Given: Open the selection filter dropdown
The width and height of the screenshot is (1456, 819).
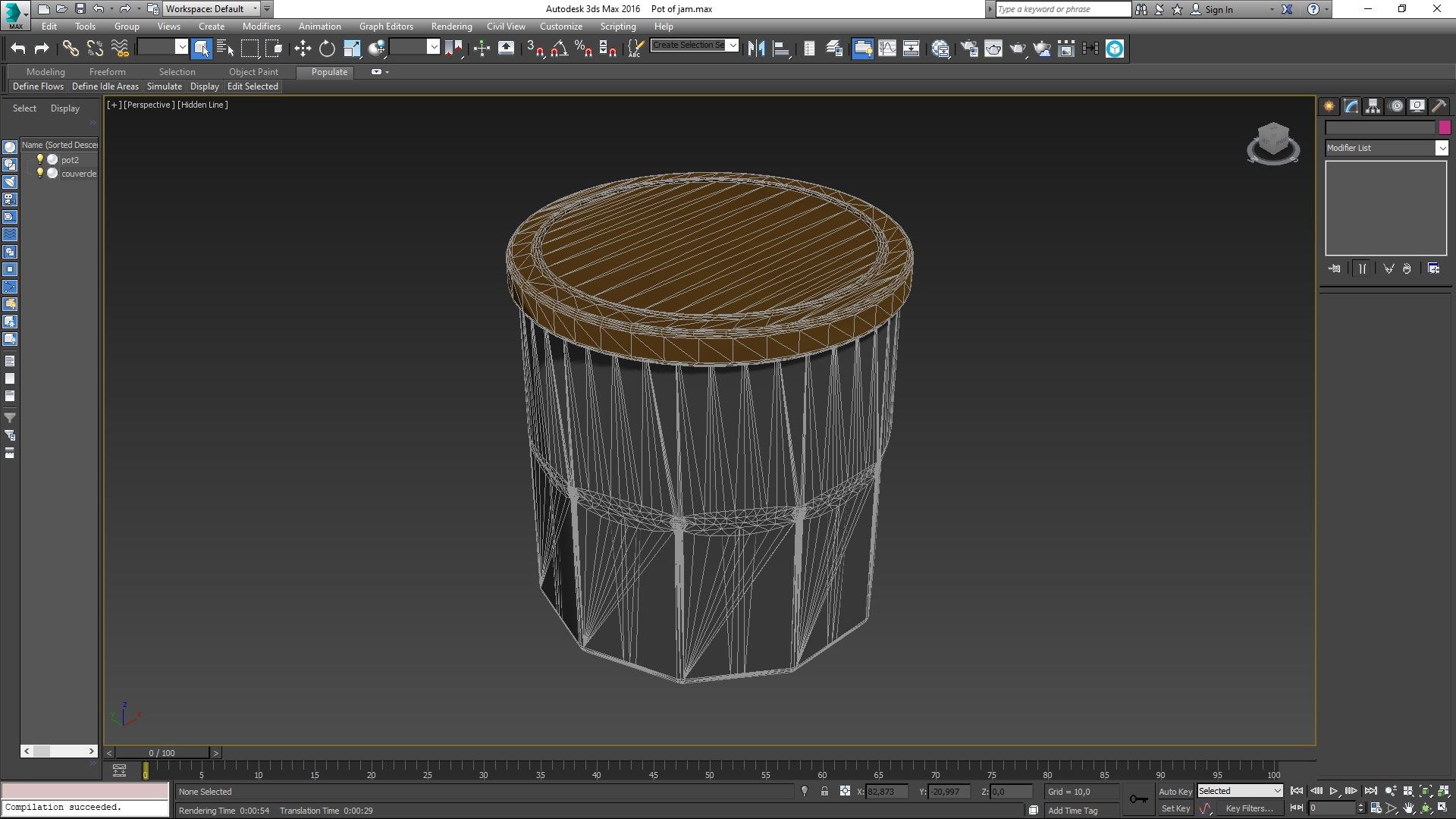Looking at the screenshot, I should point(162,47).
